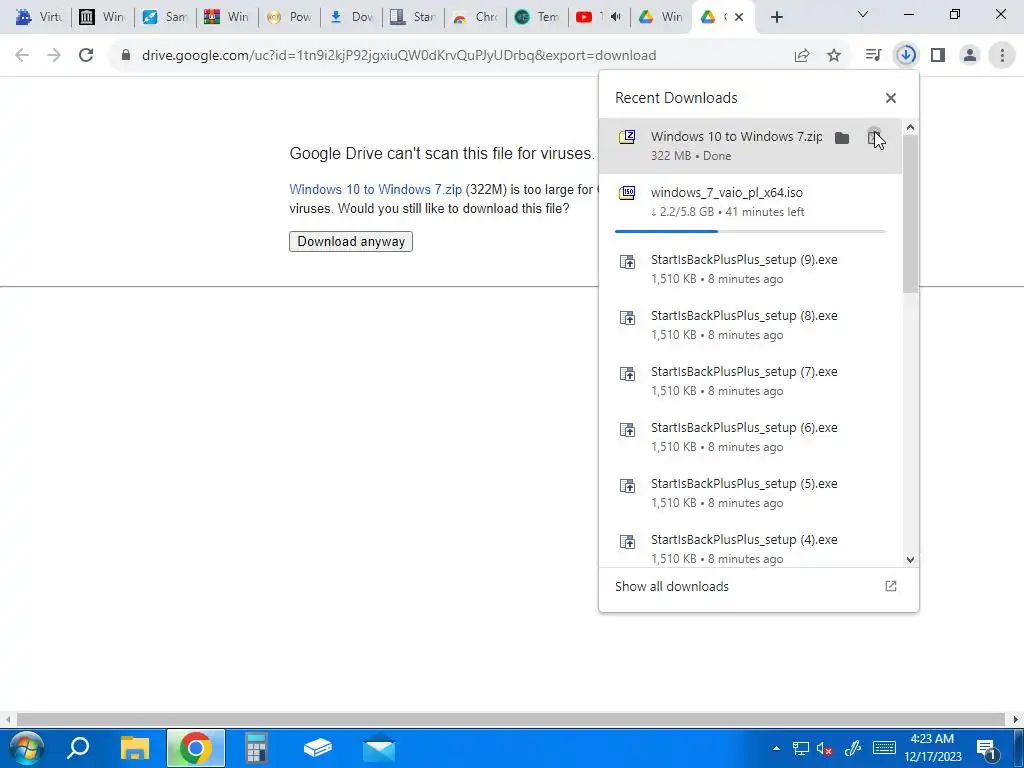Click the page horizontal scrollbar
The width and height of the screenshot is (1024, 768).
coord(511,720)
